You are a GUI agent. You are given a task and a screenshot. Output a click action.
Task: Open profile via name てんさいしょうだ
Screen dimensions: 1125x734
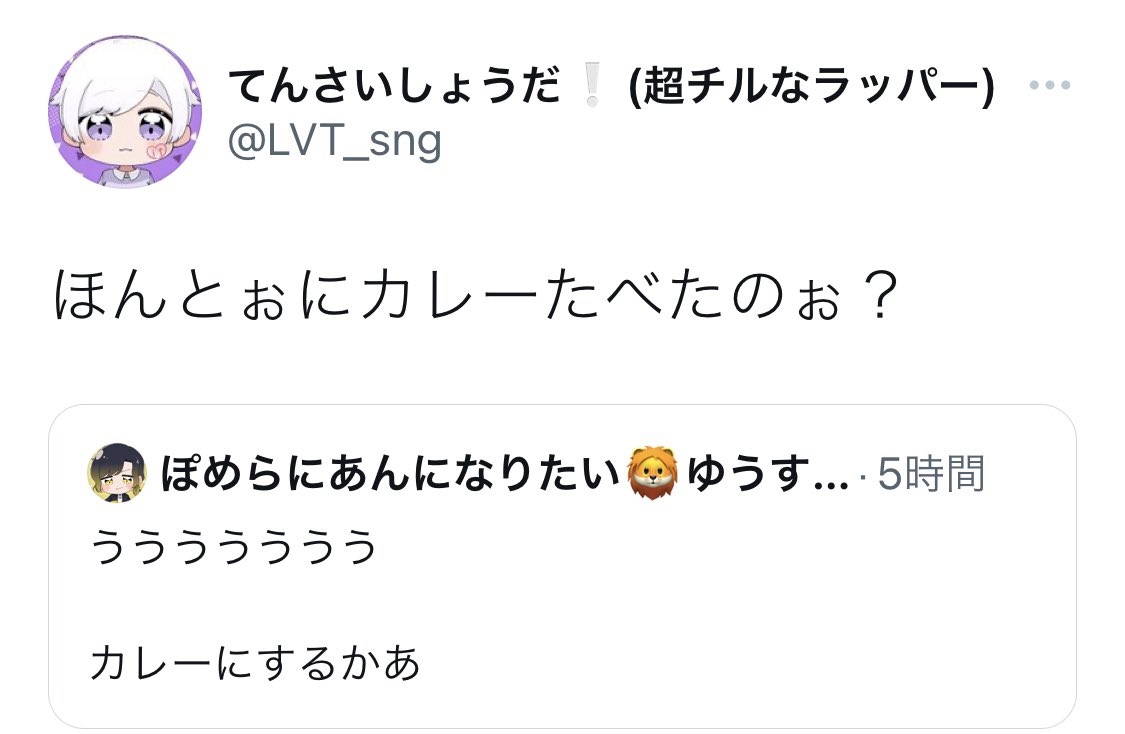(x=394, y=85)
